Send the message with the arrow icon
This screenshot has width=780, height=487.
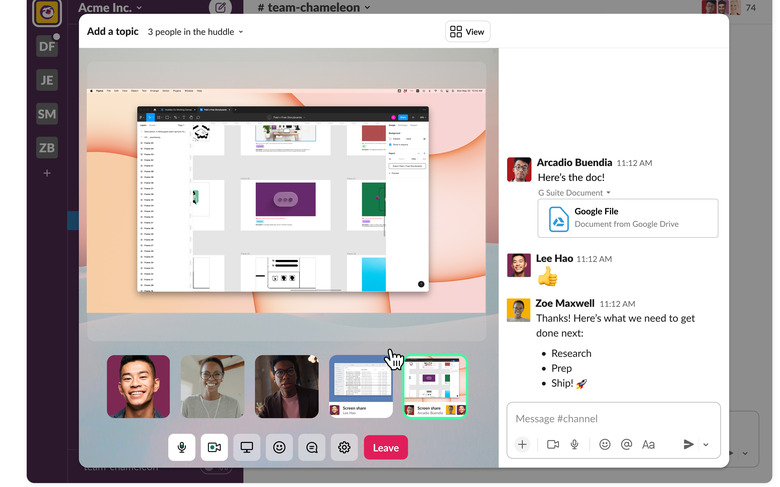click(x=688, y=444)
